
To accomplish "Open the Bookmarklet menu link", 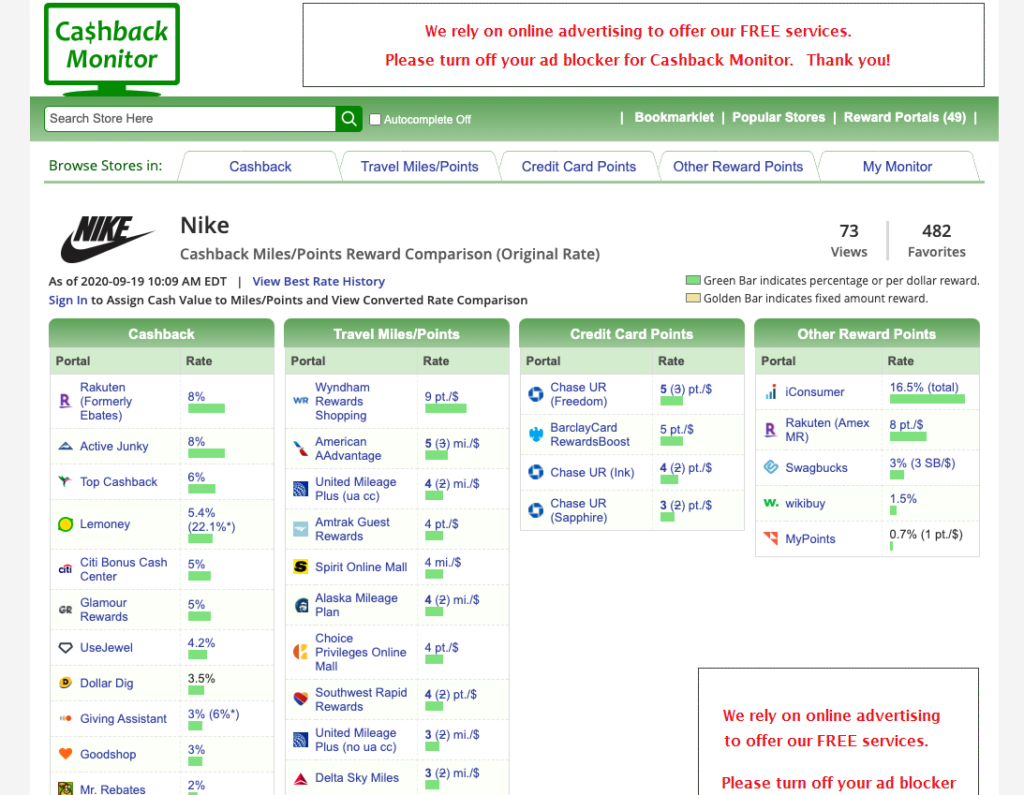I will pos(674,118).
